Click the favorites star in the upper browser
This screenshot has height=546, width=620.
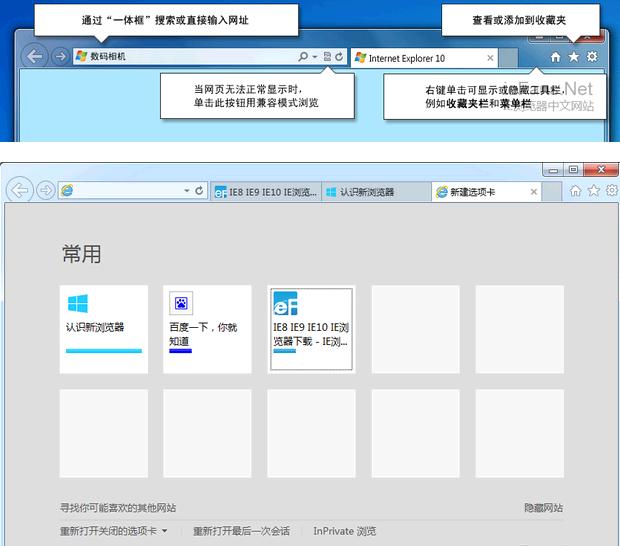click(x=574, y=57)
